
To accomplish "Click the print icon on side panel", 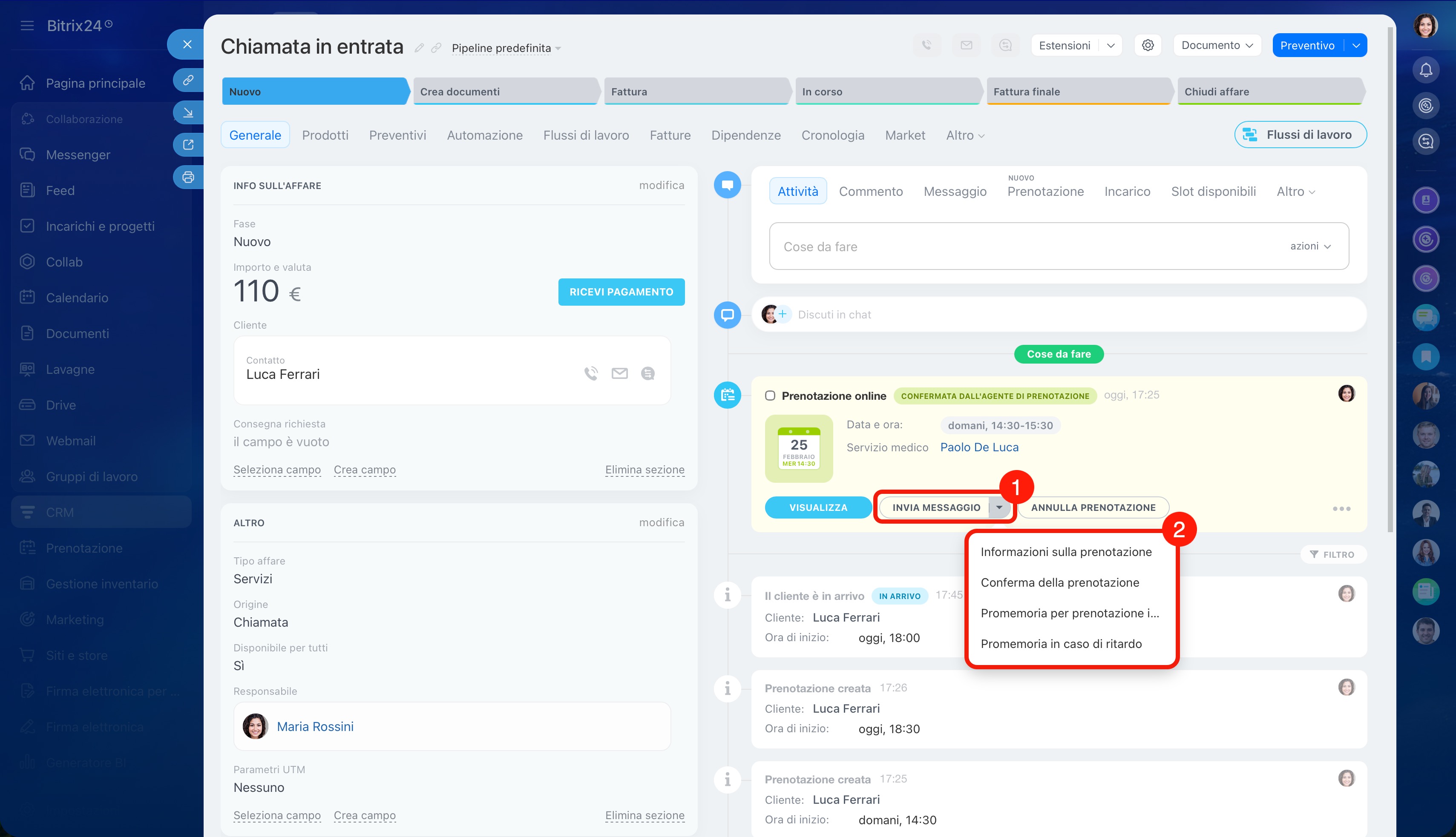I will (x=188, y=177).
